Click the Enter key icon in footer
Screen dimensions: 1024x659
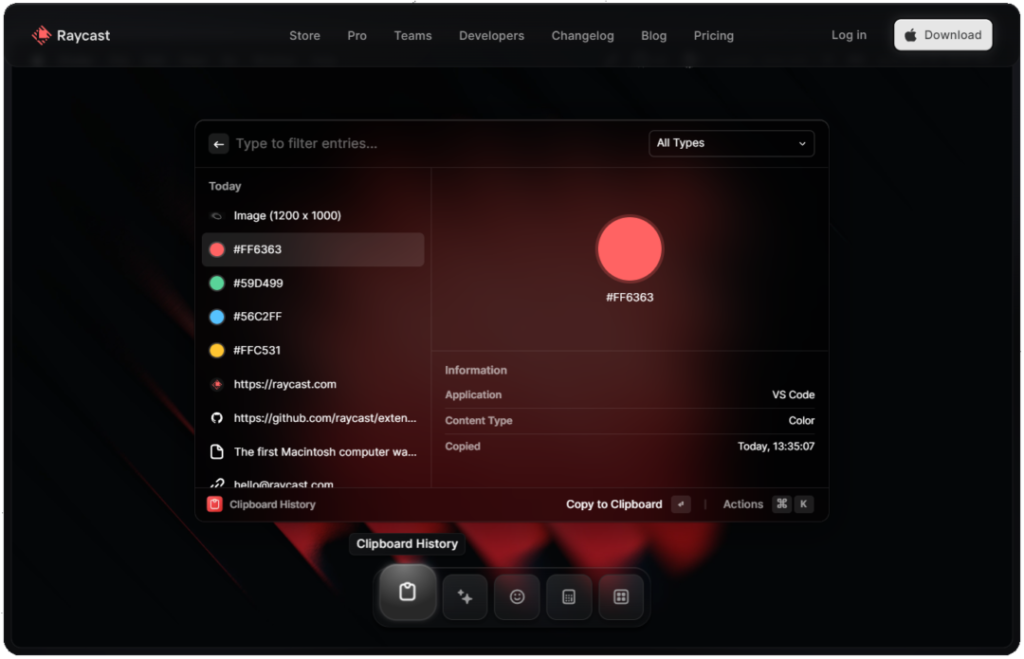coord(680,504)
